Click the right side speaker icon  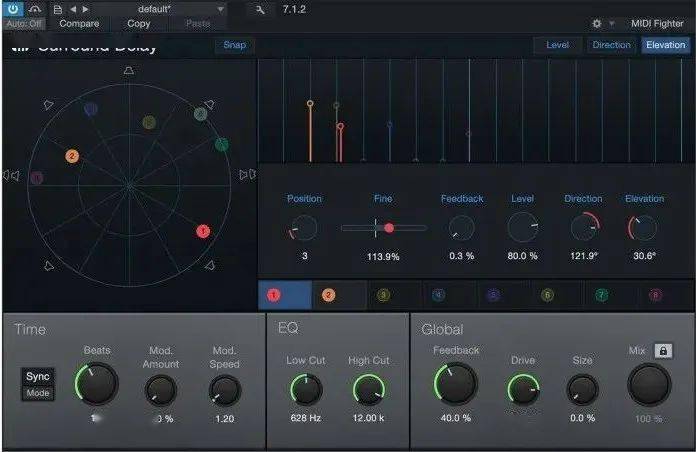(x=247, y=175)
